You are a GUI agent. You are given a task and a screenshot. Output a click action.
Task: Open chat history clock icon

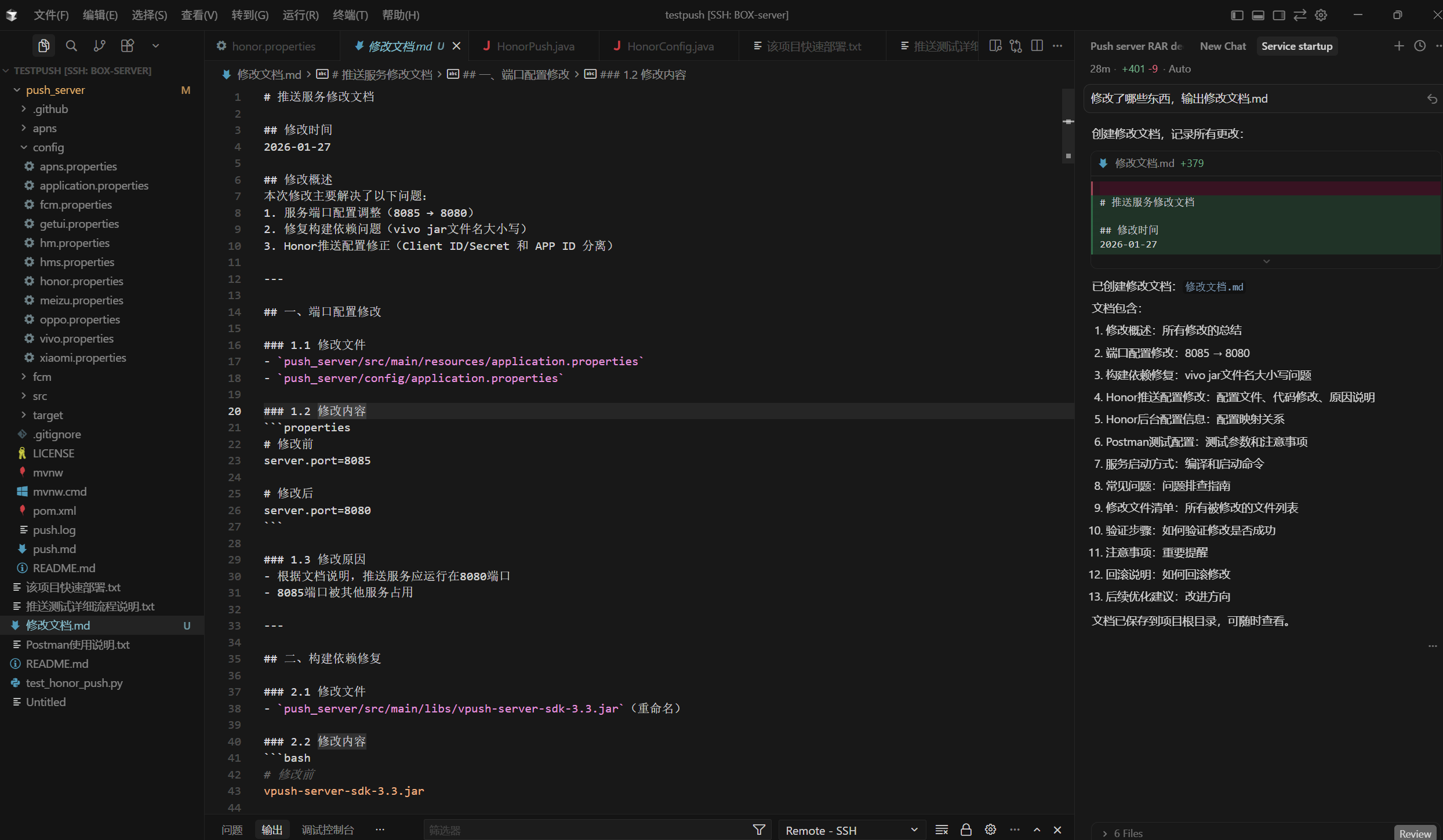tap(1419, 46)
